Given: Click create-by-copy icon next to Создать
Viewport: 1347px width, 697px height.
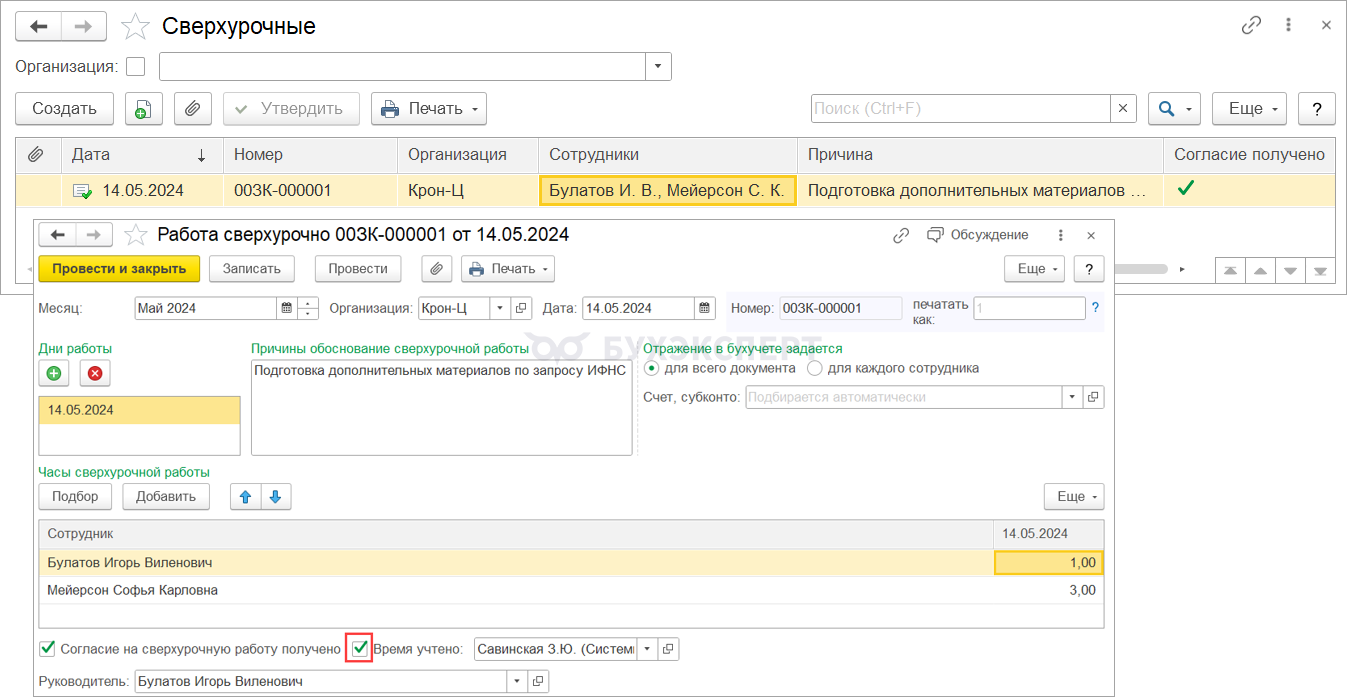Looking at the screenshot, I should click(143, 109).
